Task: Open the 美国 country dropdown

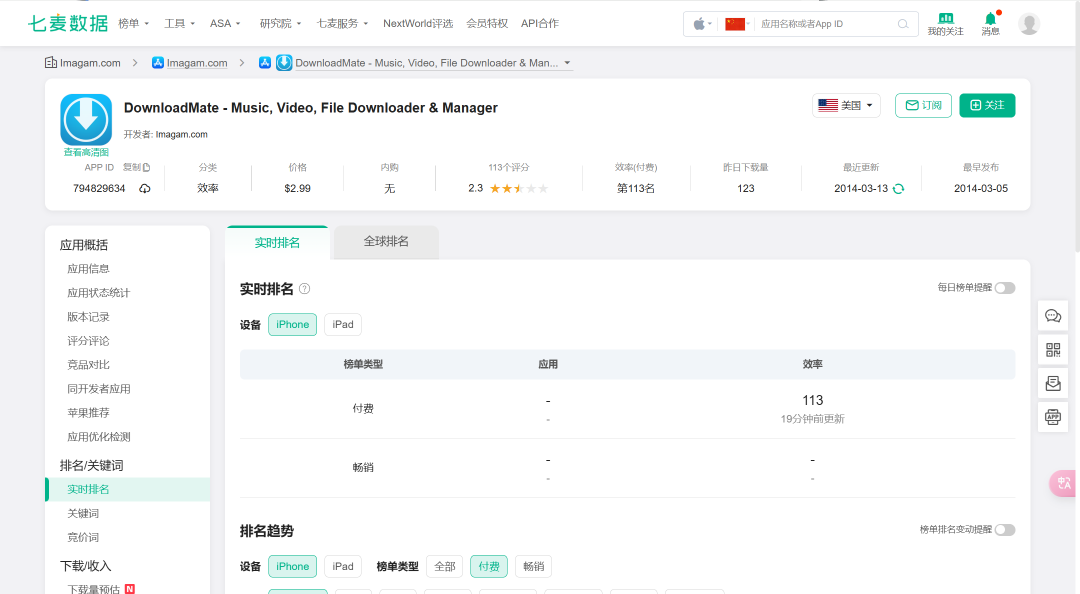Action: click(846, 105)
